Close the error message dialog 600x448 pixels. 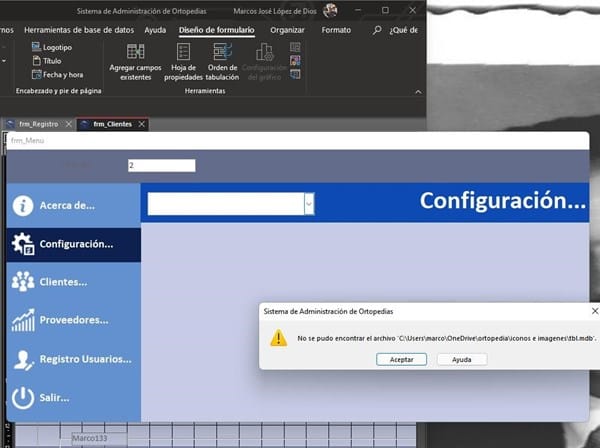595,311
